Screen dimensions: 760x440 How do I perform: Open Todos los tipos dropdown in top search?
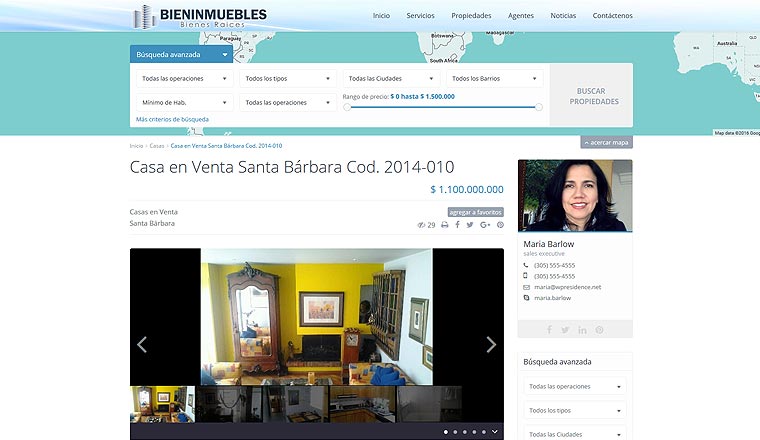tap(288, 79)
